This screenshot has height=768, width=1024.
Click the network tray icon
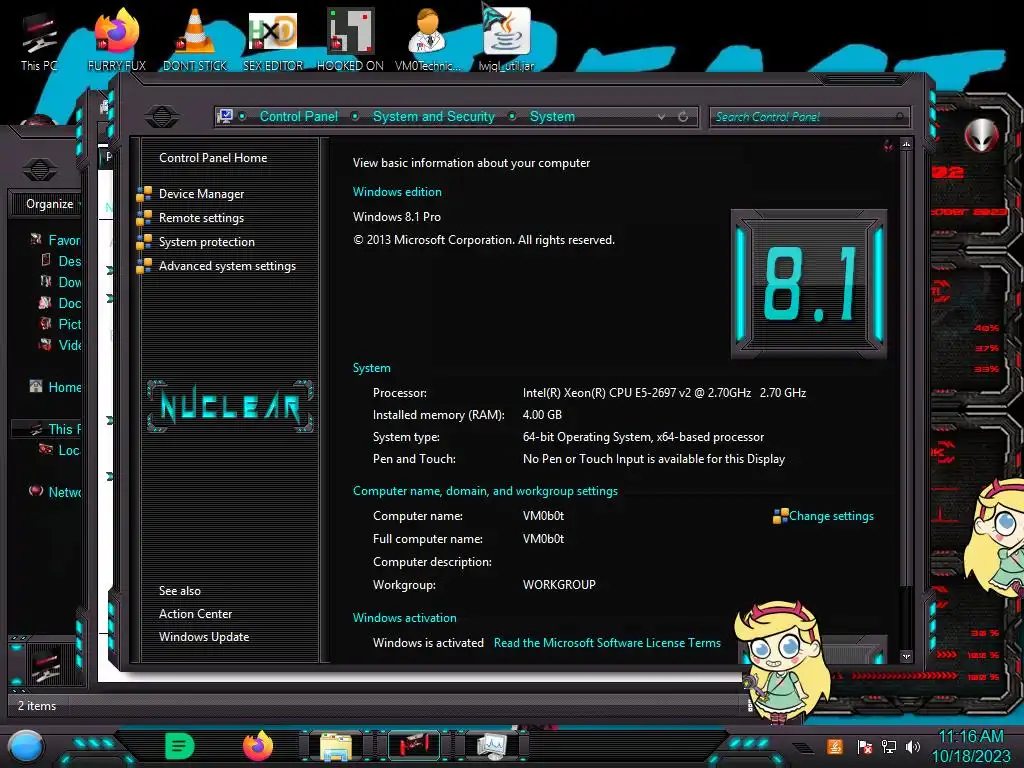pos(889,747)
